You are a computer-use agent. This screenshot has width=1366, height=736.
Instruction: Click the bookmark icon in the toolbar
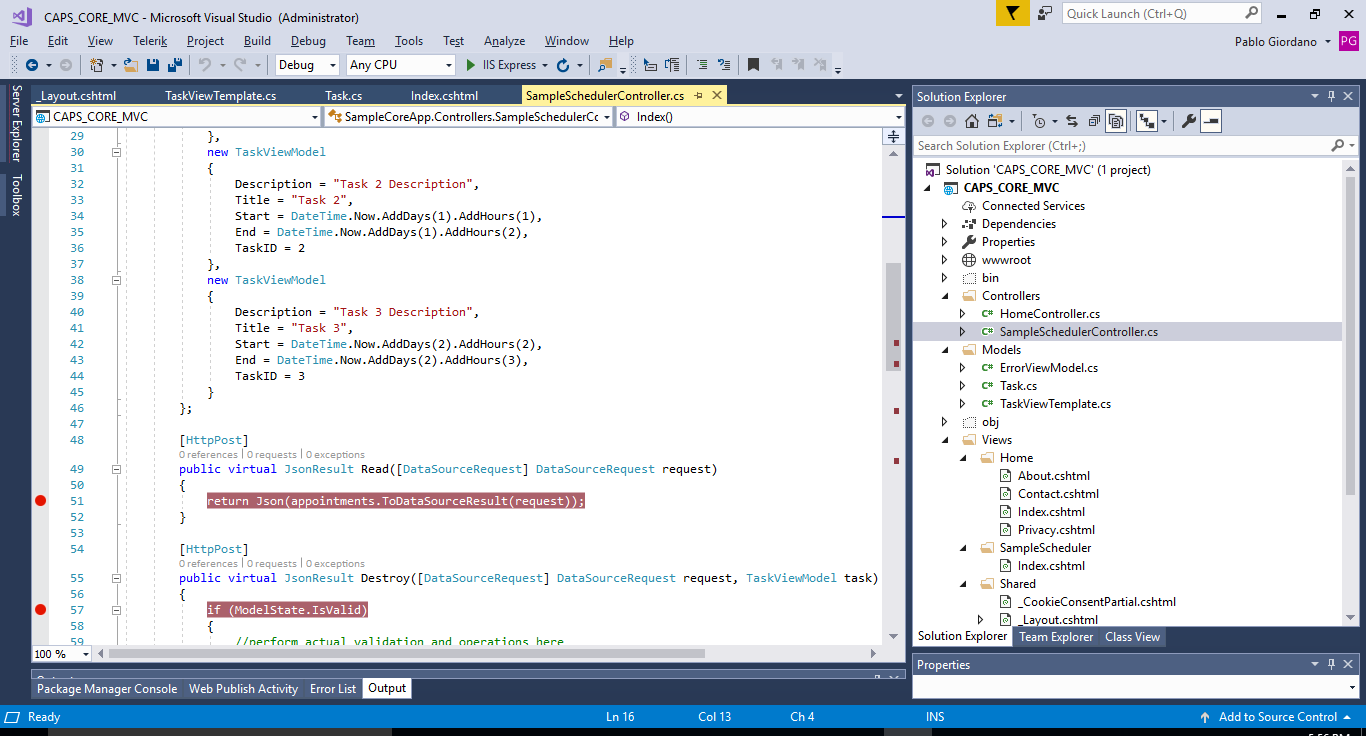coord(754,65)
